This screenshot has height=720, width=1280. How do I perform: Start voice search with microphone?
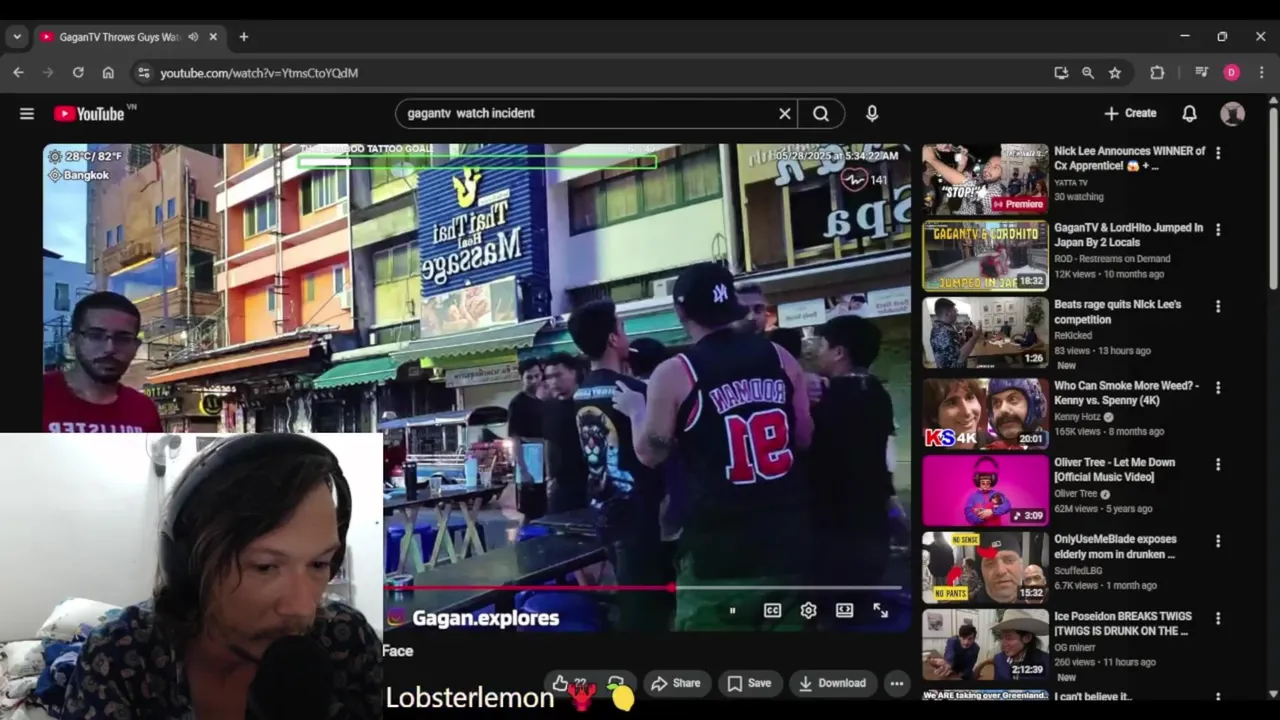(872, 114)
